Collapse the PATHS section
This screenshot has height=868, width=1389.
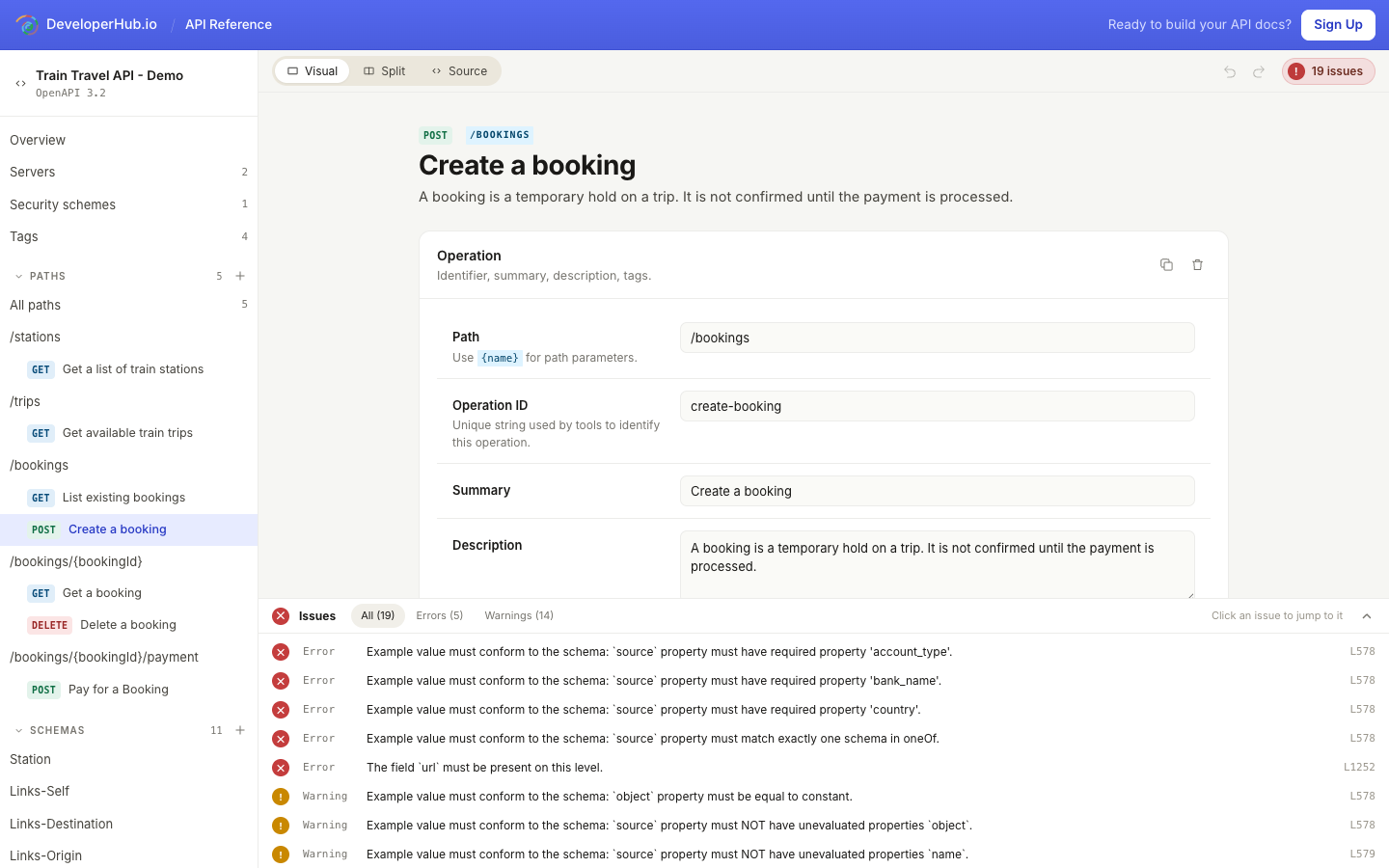[18, 276]
